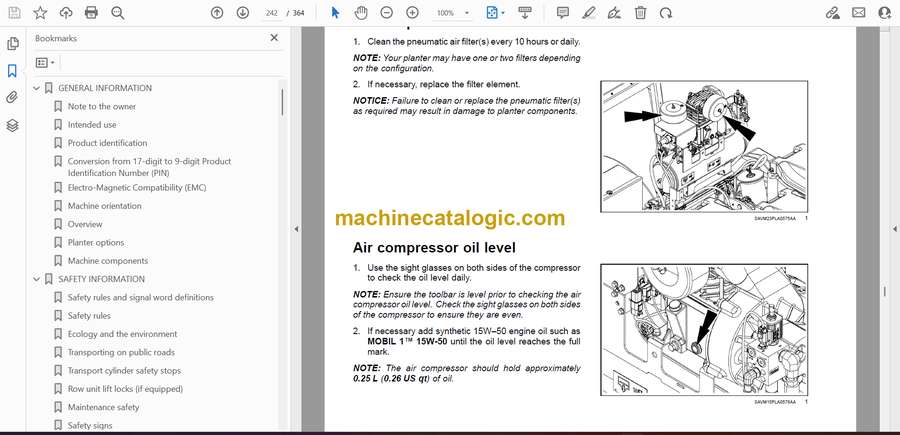900x435 pixels.
Task: Open Row unit lift locks bookmark
Action: (125, 389)
